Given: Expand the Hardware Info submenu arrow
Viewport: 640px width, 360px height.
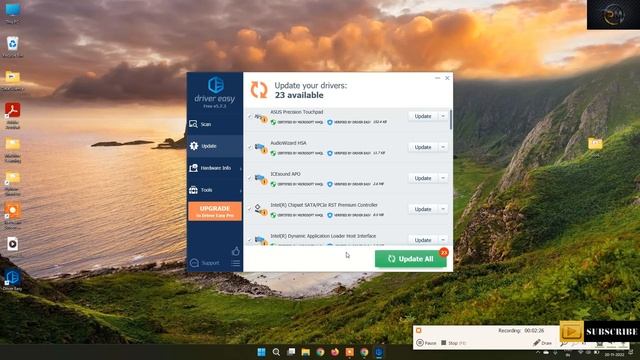Looking at the screenshot, I should click(240, 169).
